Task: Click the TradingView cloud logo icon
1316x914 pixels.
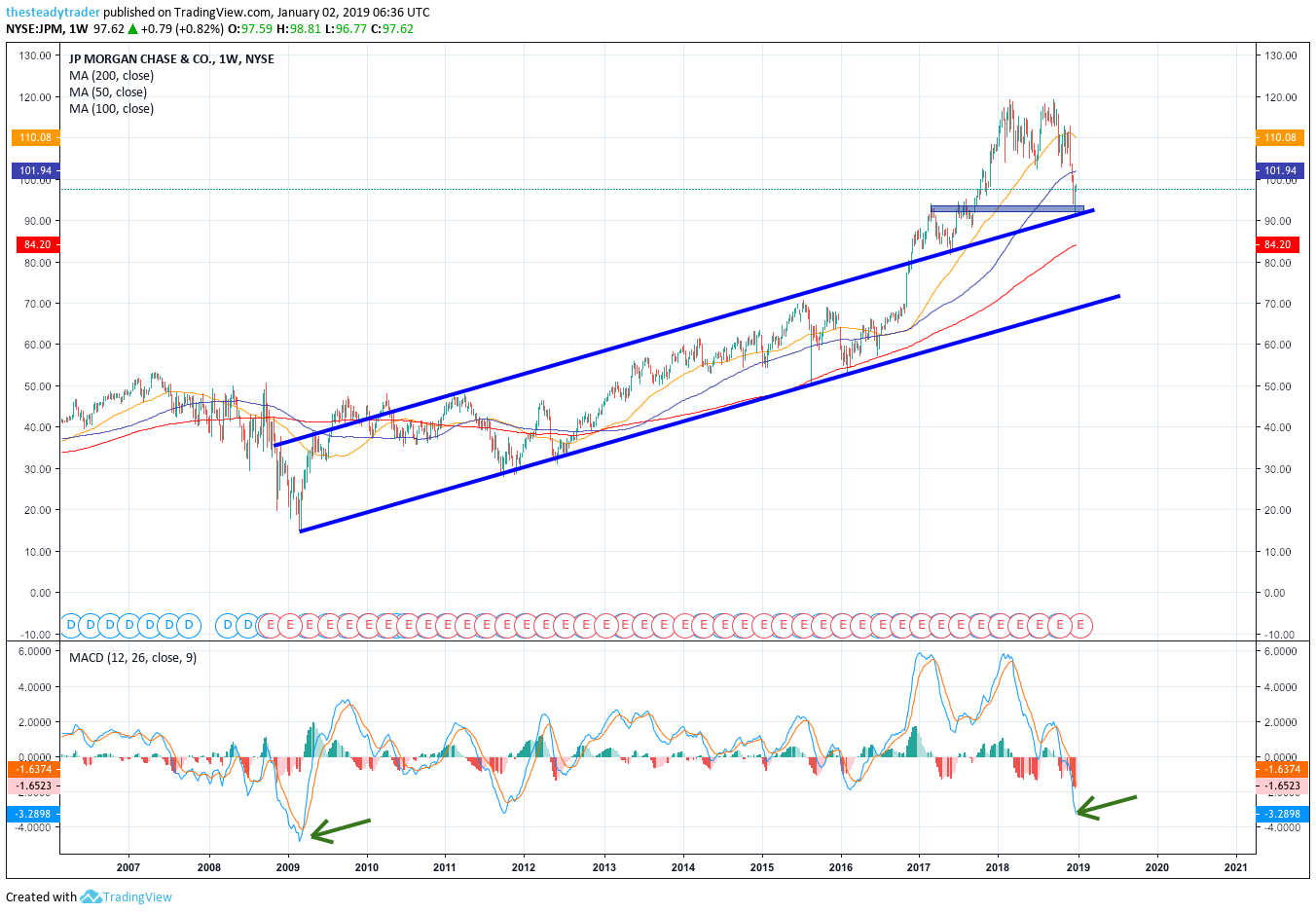Action: click(91, 896)
